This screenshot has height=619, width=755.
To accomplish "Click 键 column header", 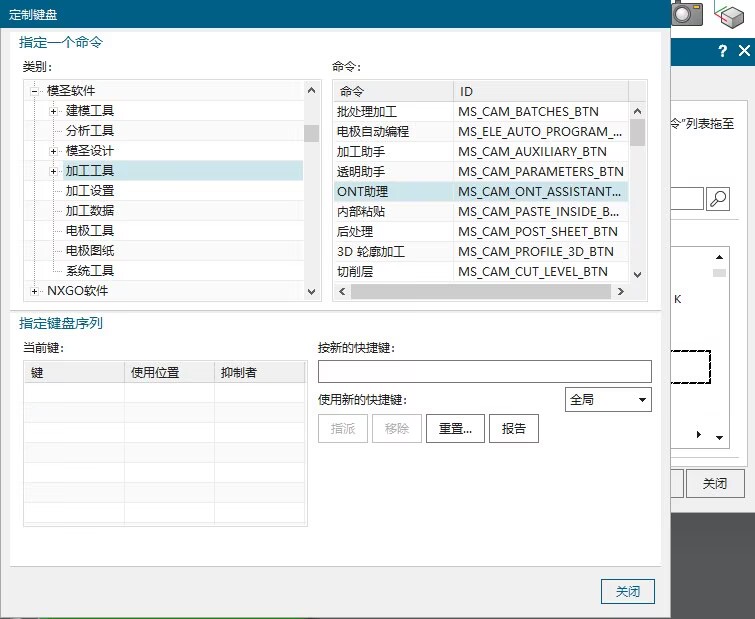I will (74, 372).
